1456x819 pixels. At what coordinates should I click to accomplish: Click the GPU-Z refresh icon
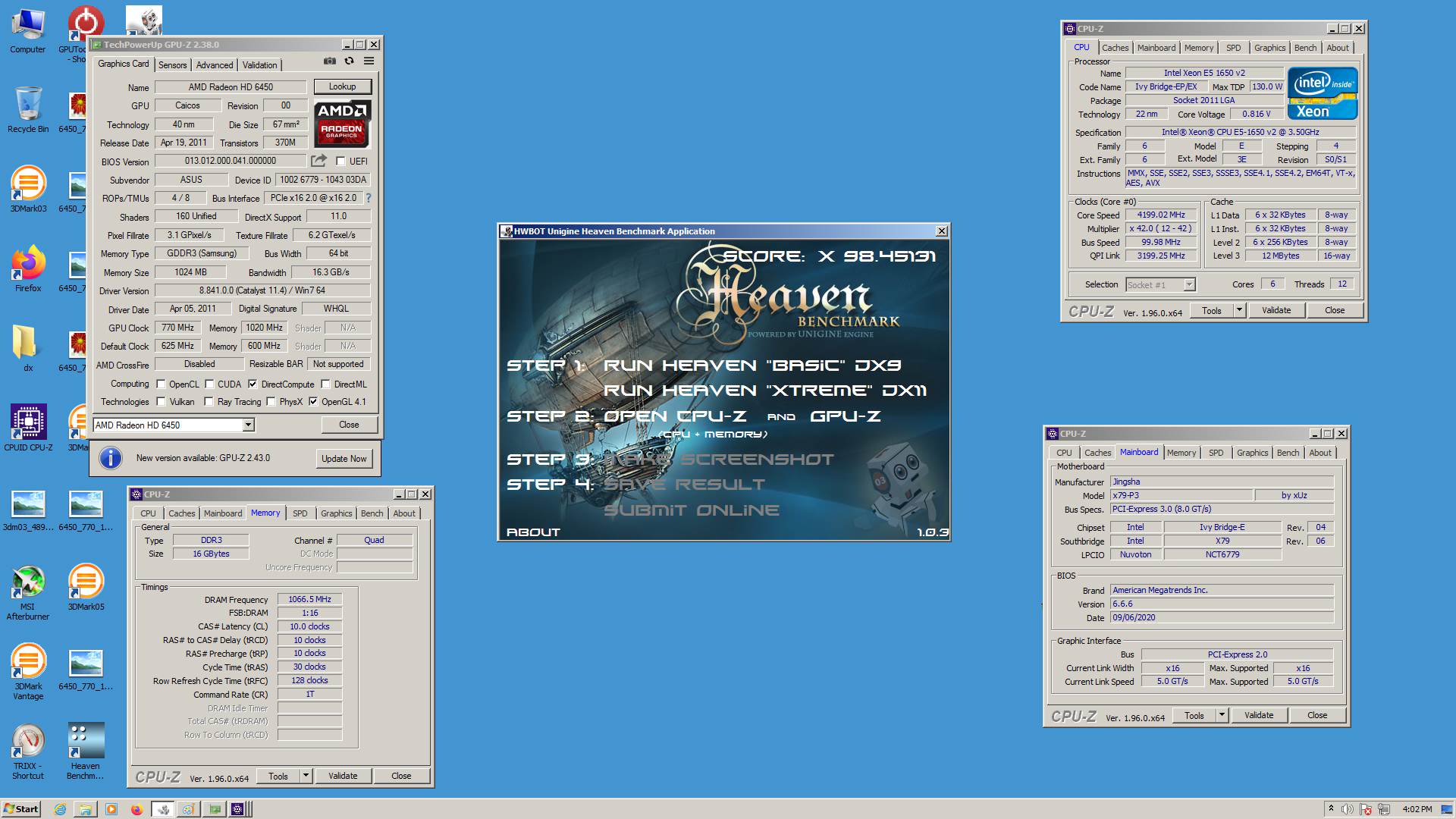349,61
